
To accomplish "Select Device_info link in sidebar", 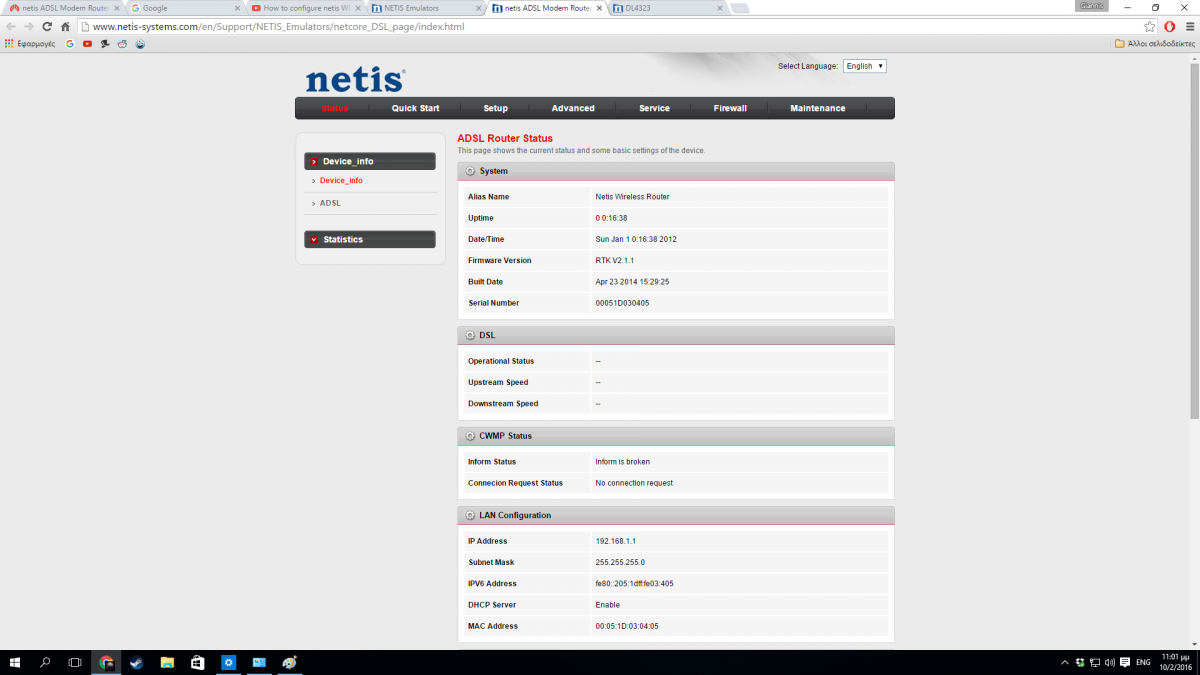I will coord(341,181).
